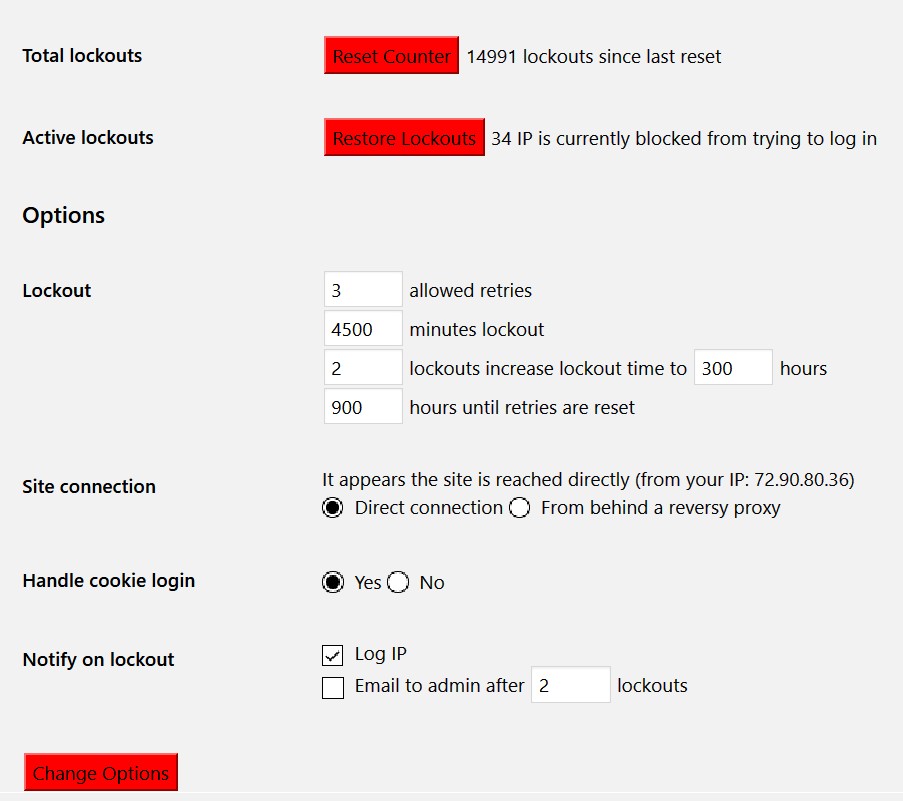Select the Direct connection radio button
The height and width of the screenshot is (801, 903).
tap(333, 508)
